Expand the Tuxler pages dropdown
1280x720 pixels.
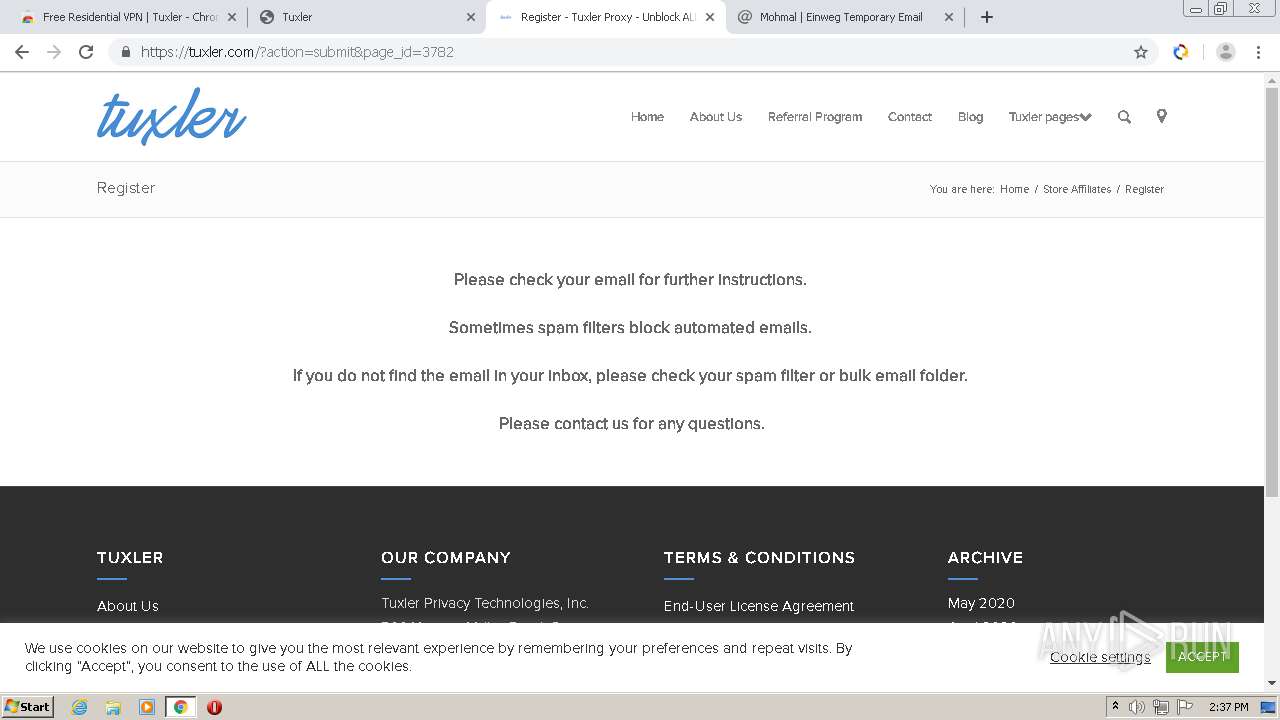click(x=1050, y=117)
